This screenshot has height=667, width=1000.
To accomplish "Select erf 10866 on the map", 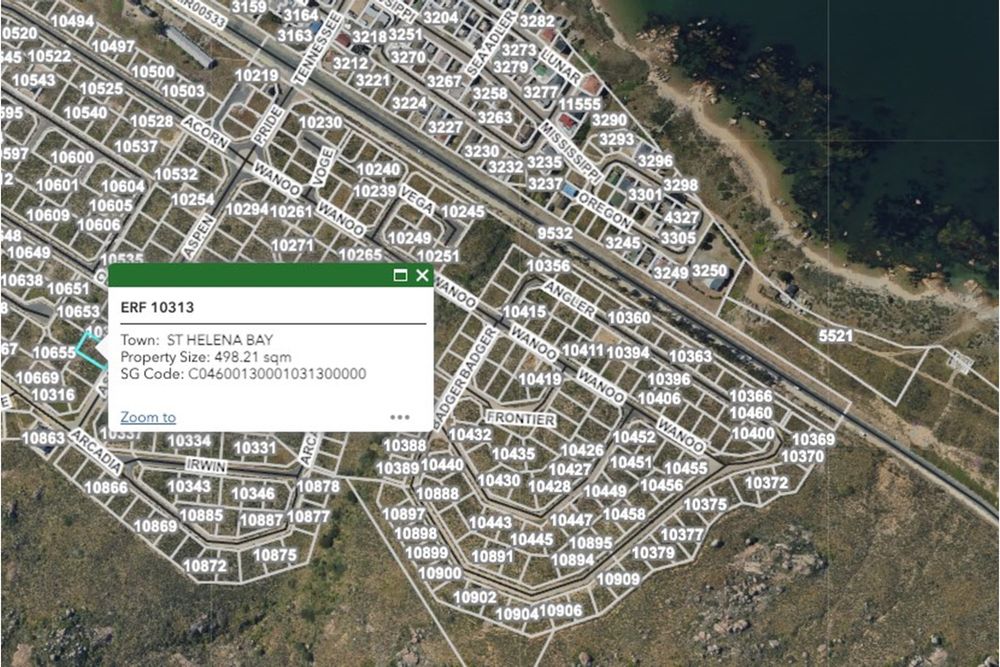I will click(x=105, y=488).
